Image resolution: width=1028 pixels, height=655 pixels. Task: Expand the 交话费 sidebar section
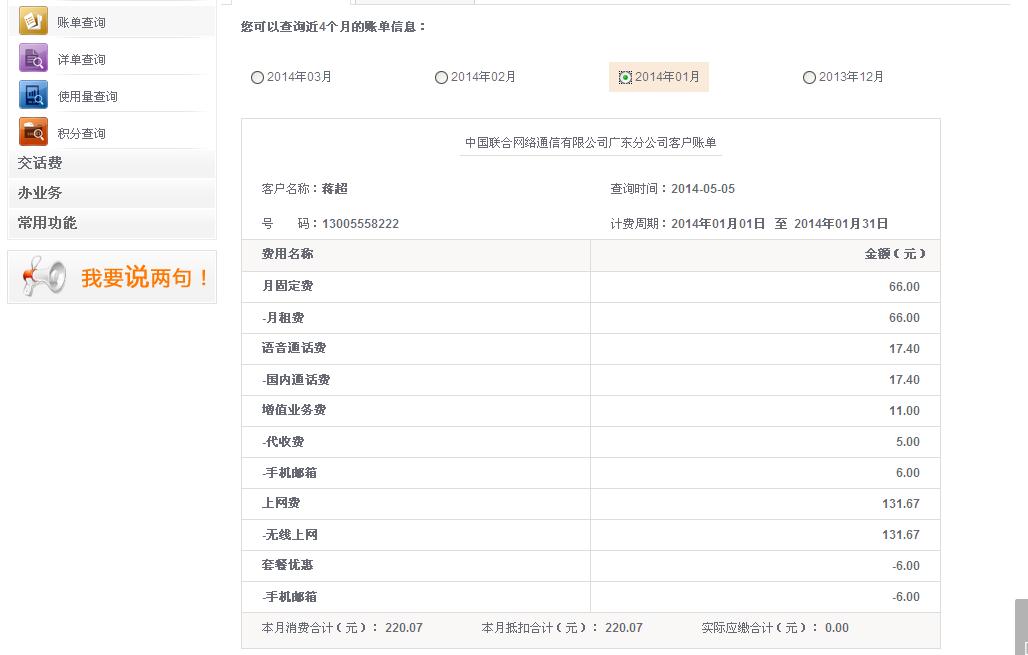(40, 163)
